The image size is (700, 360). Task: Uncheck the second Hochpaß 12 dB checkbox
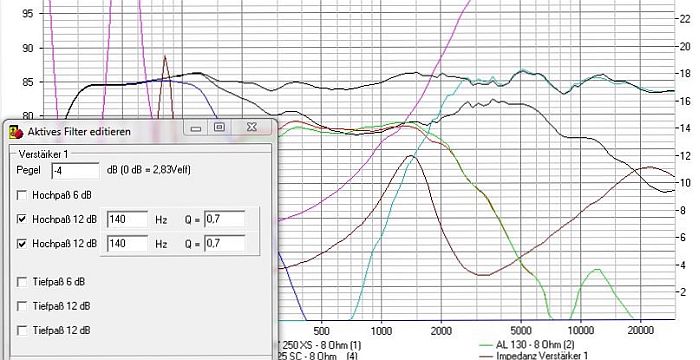(x=21, y=243)
